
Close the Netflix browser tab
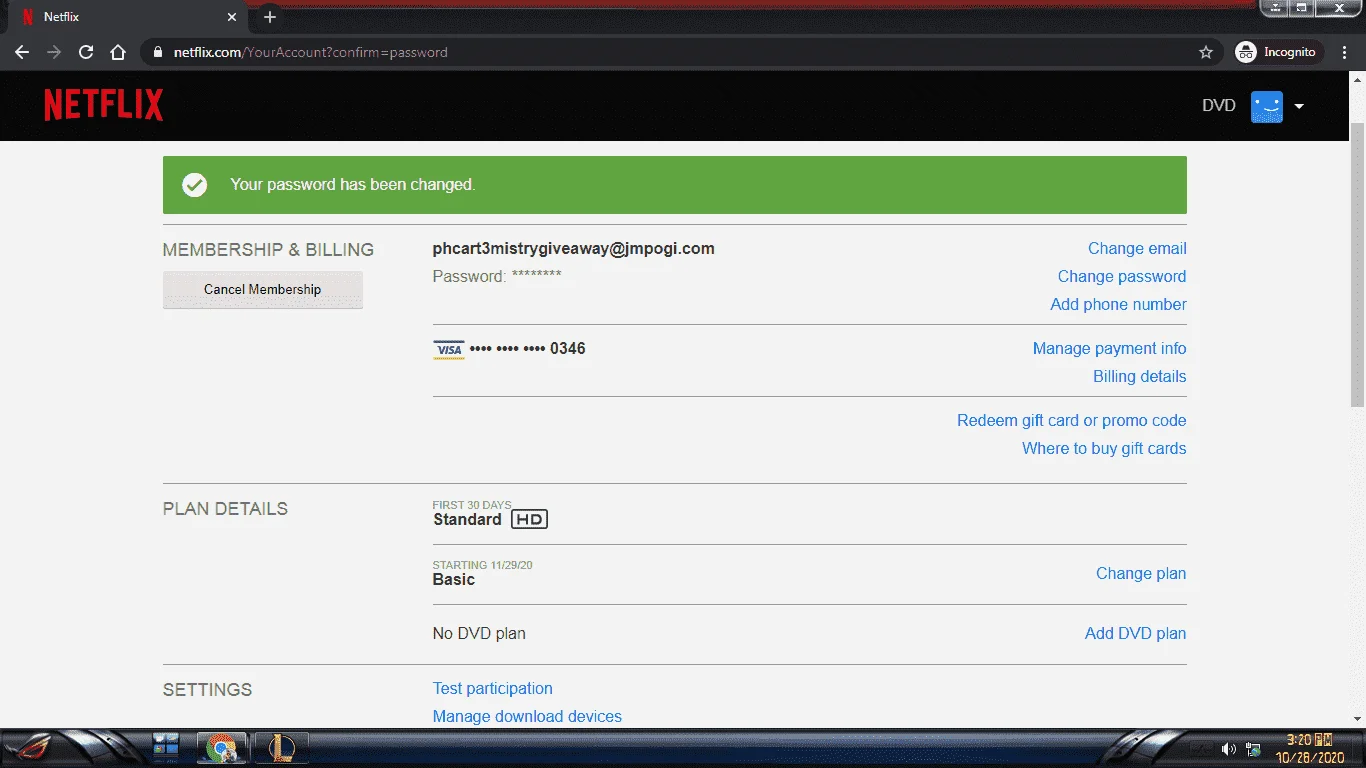pos(232,17)
